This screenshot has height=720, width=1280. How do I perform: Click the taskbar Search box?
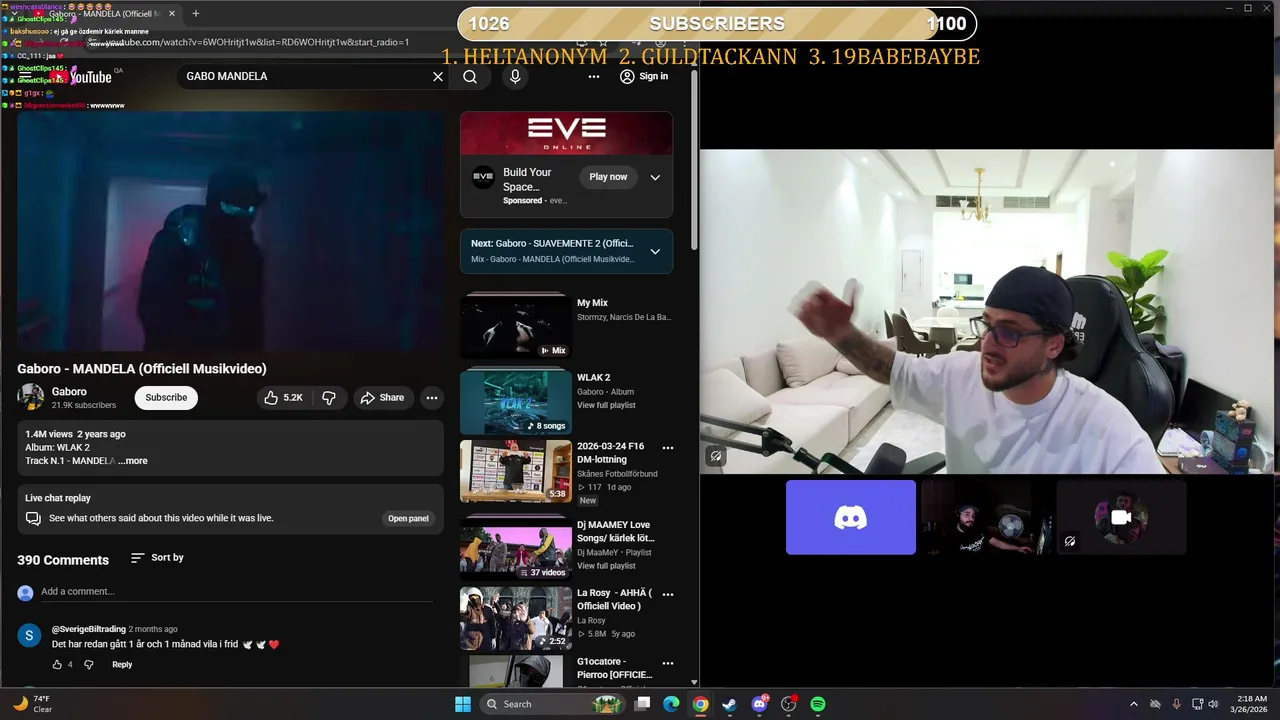coord(552,704)
